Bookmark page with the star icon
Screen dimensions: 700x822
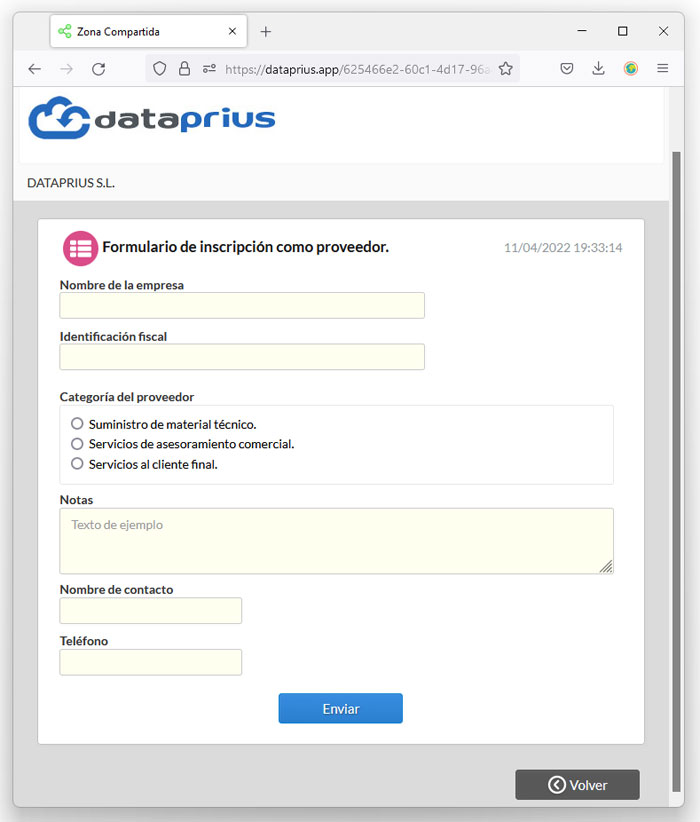click(x=505, y=69)
